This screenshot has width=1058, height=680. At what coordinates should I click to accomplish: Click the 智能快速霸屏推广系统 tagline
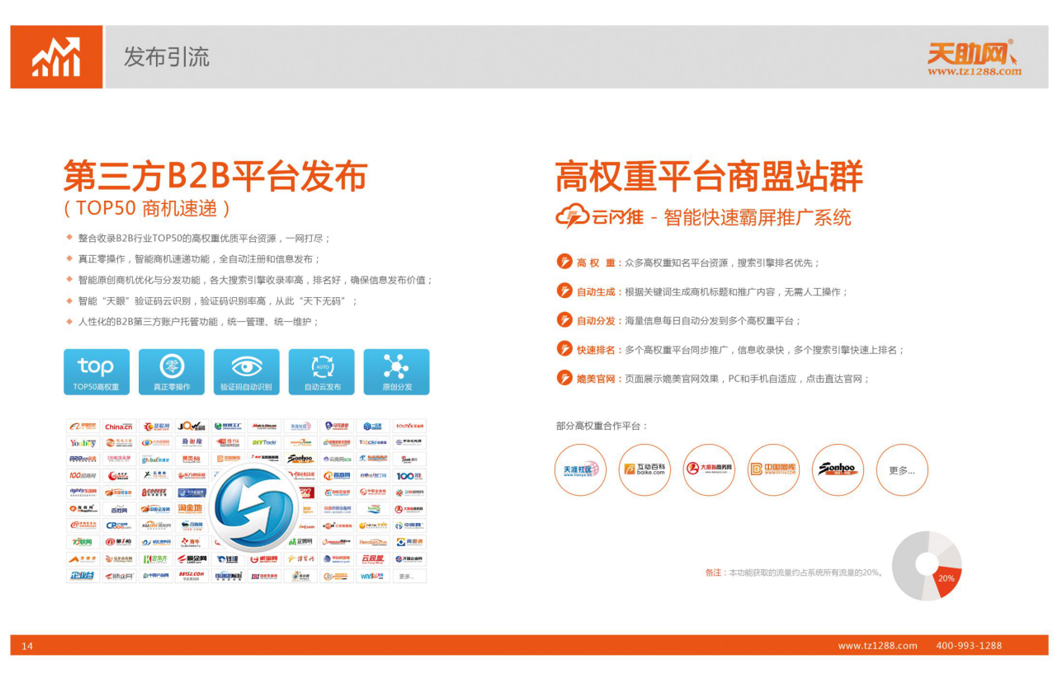tap(757, 218)
